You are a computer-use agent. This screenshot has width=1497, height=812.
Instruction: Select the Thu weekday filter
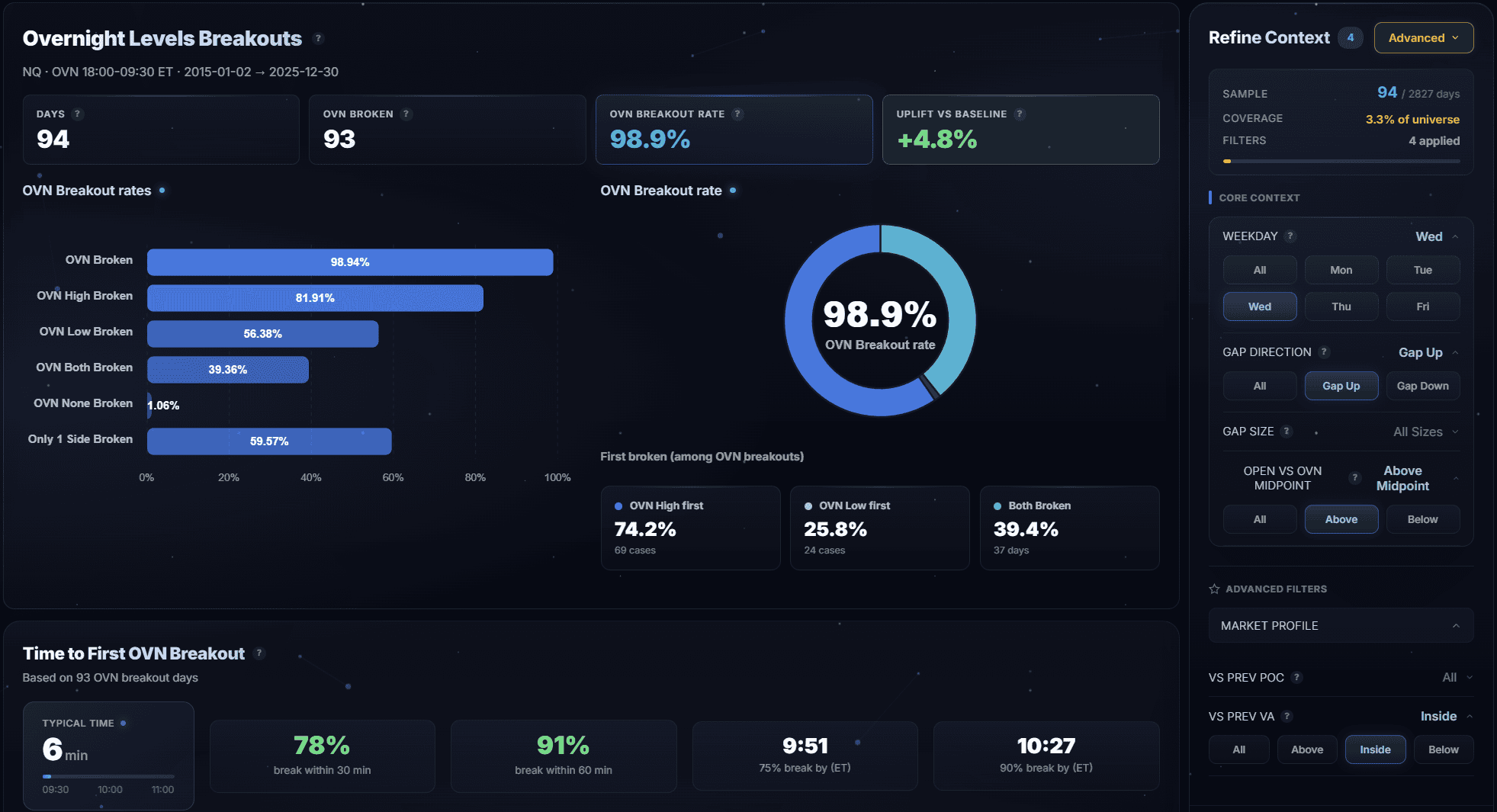click(1341, 307)
